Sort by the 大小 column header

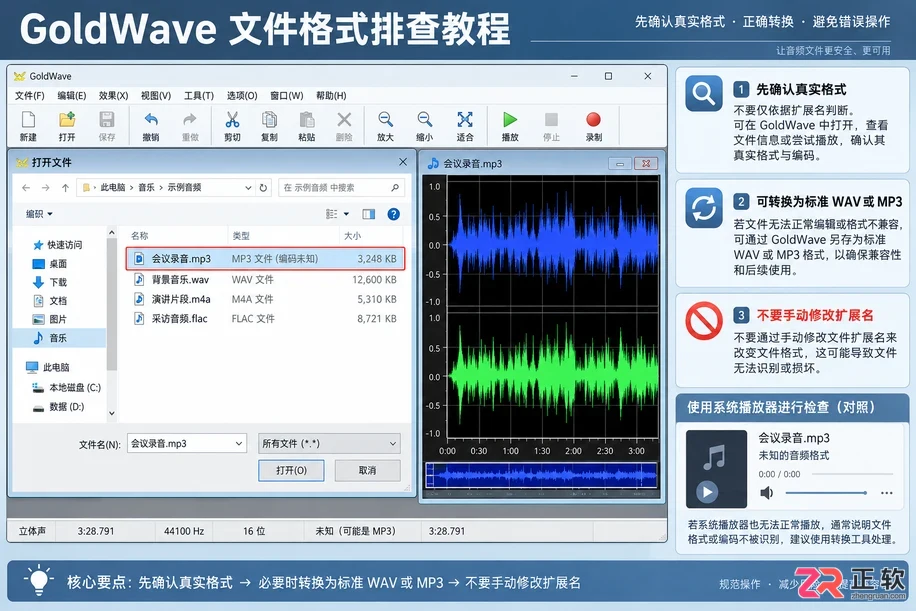[x=352, y=235]
